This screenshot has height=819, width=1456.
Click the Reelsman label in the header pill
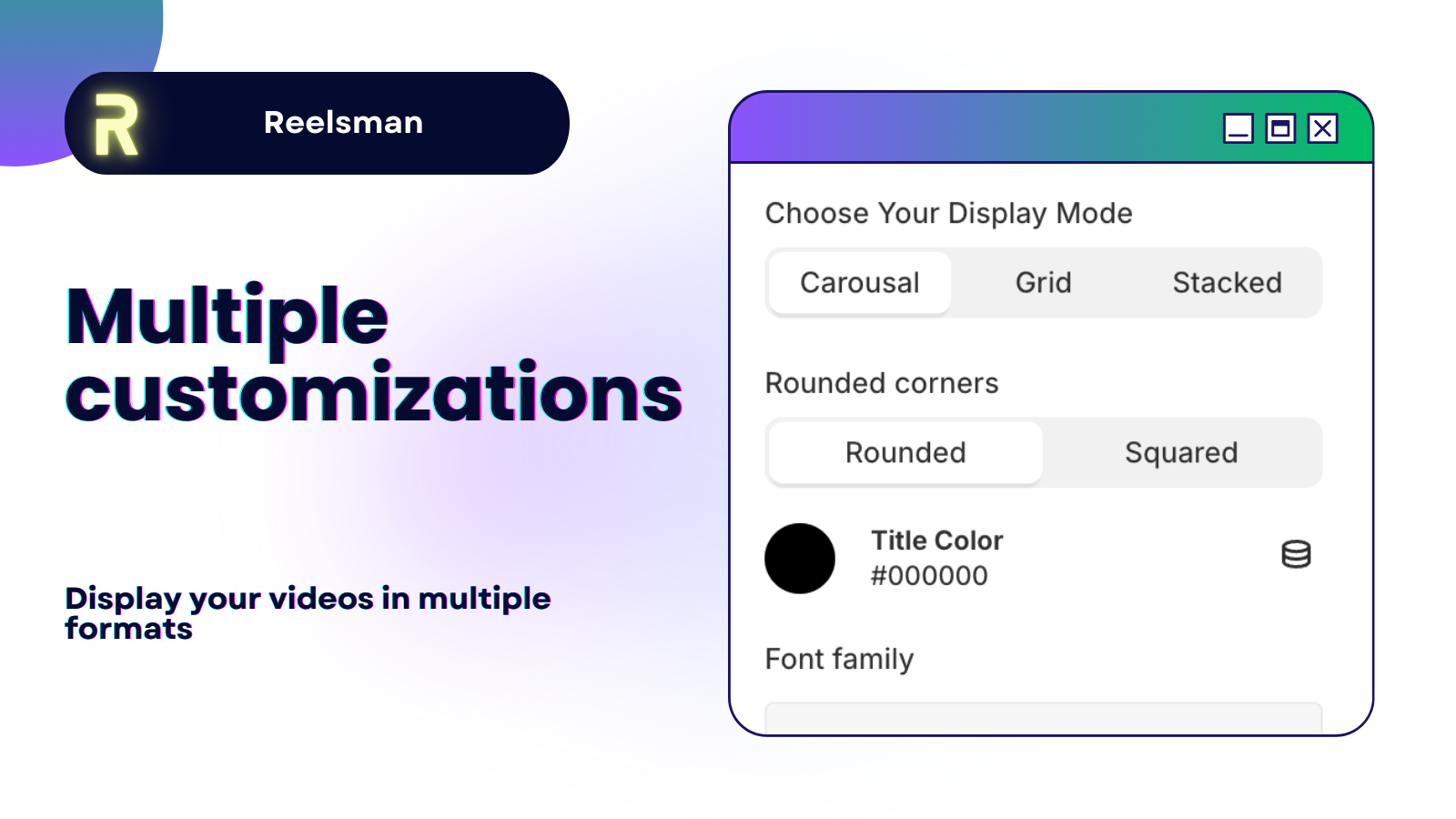342,121
